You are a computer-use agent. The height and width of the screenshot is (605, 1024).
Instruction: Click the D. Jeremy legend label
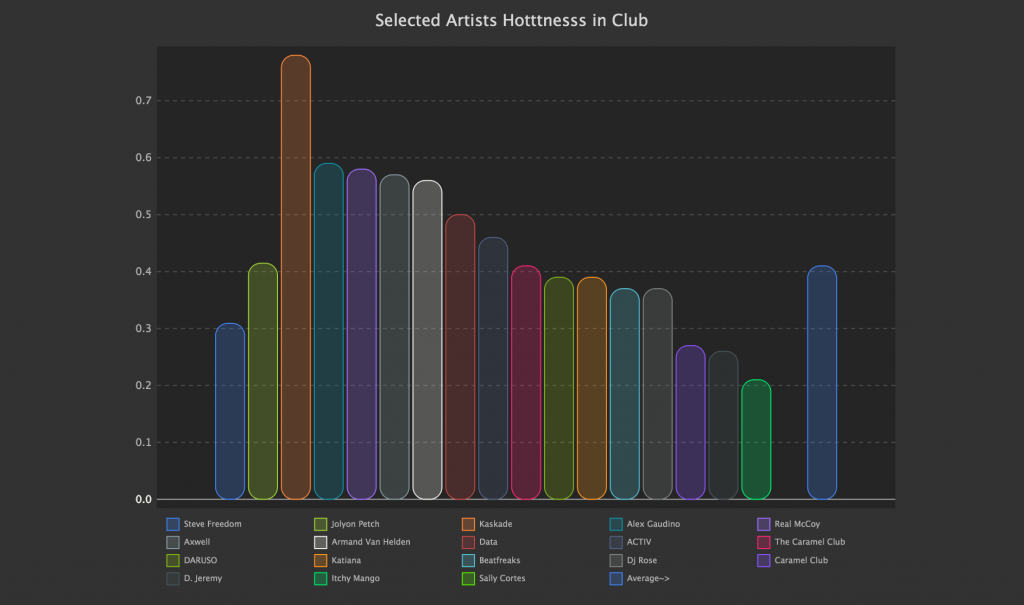pos(203,578)
